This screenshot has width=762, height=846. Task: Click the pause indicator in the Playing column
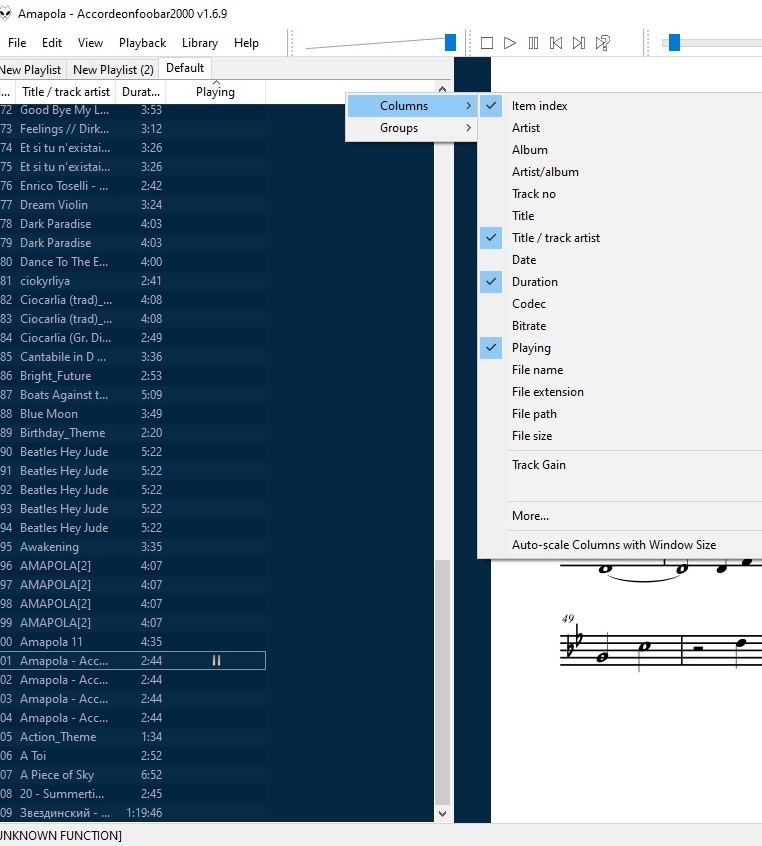(216, 661)
